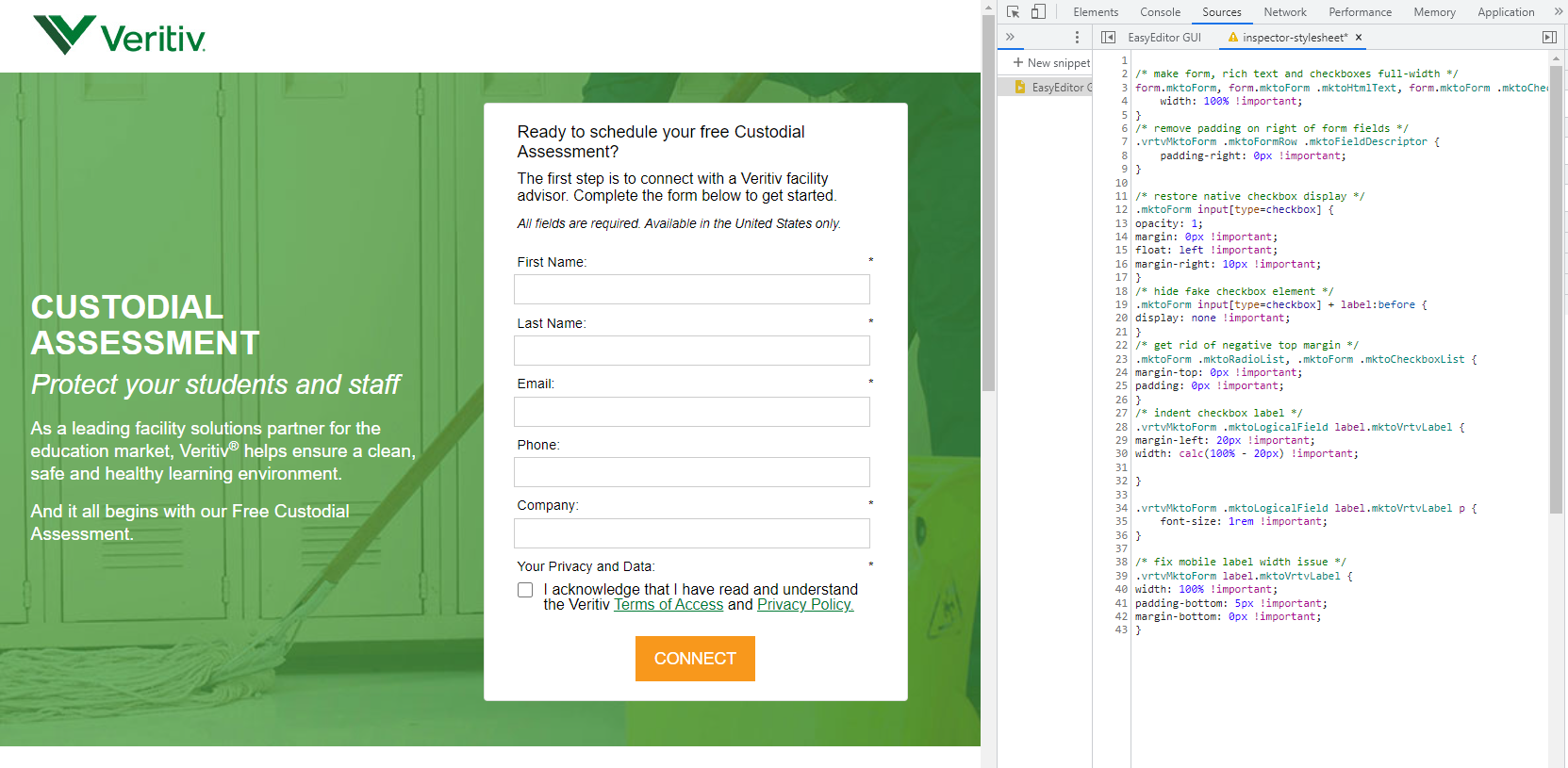Click the code editor scrollbar up arrow

1556,57
